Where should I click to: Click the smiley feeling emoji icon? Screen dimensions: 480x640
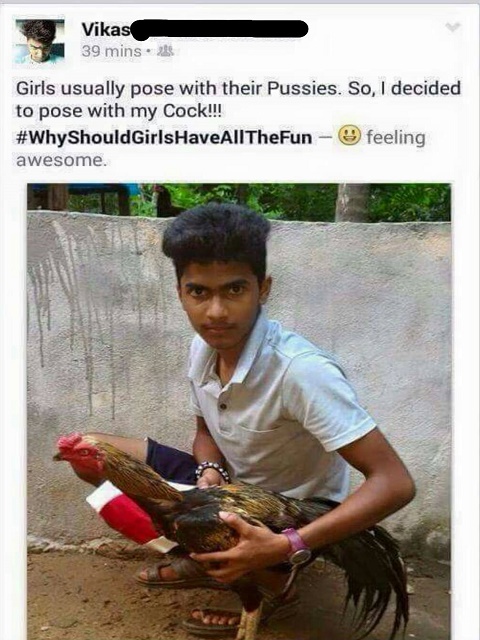click(x=349, y=135)
